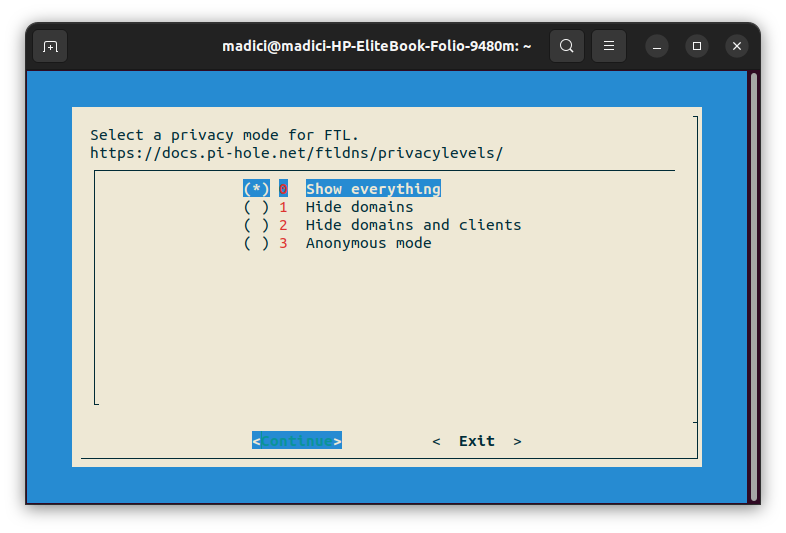Viewport: 786px width, 533px height.
Task: Open a new terminal tab
Action: pos(50,46)
